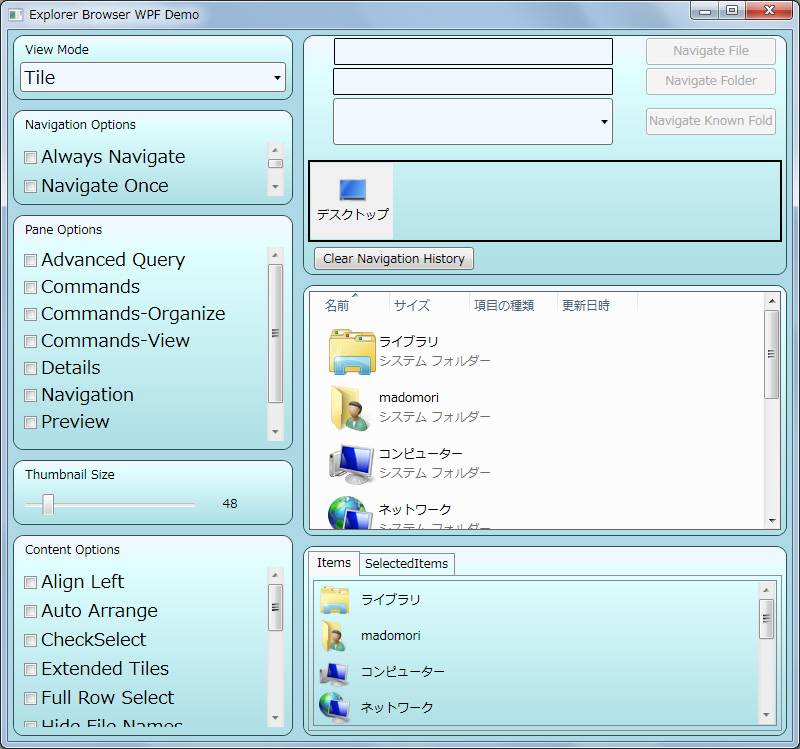Click ライブラリ icon in the Items list
Image resolution: width=800 pixels, height=749 pixels.
[335, 600]
